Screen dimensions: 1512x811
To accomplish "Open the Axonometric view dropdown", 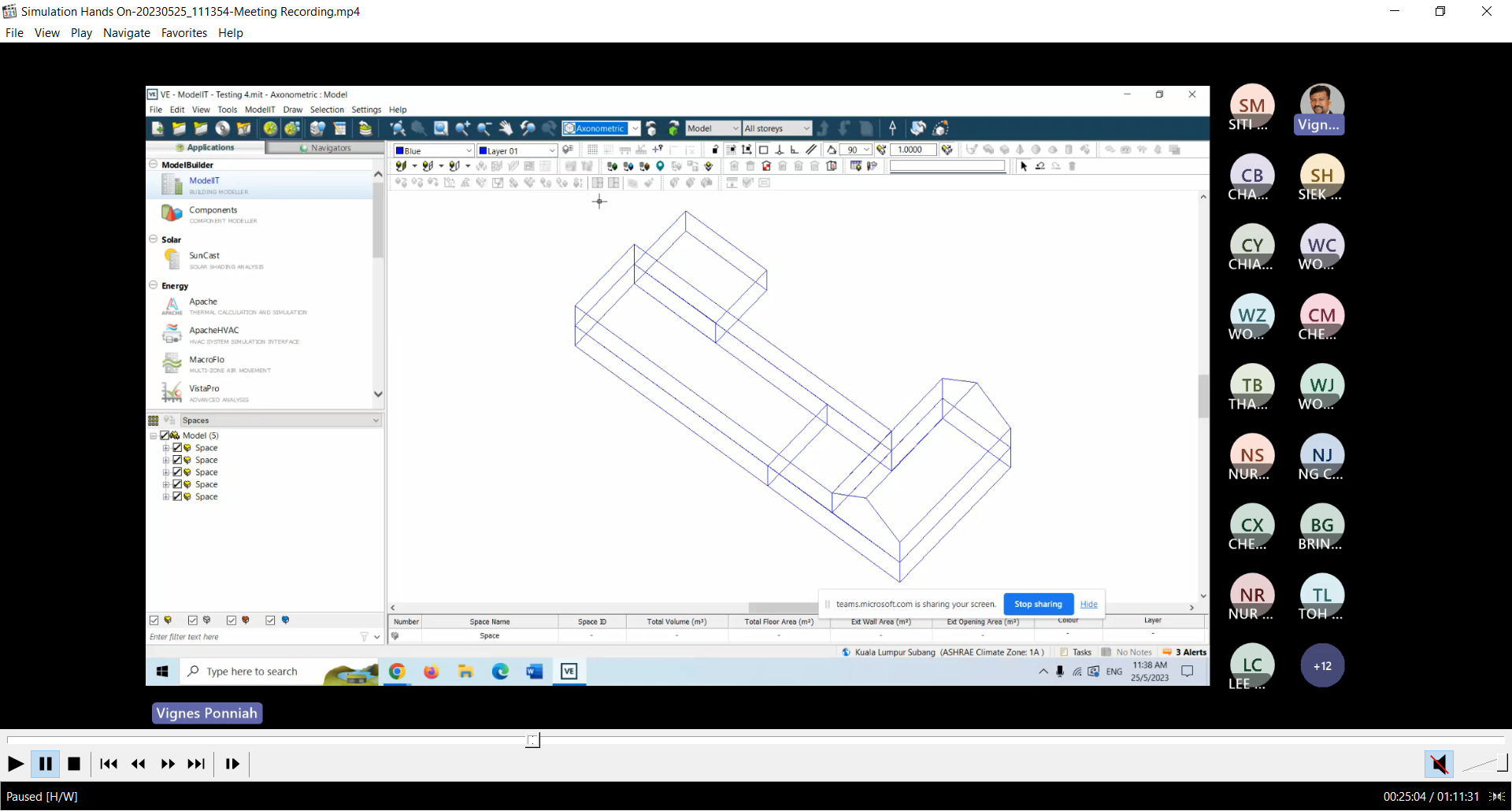I will pyautogui.click(x=635, y=128).
